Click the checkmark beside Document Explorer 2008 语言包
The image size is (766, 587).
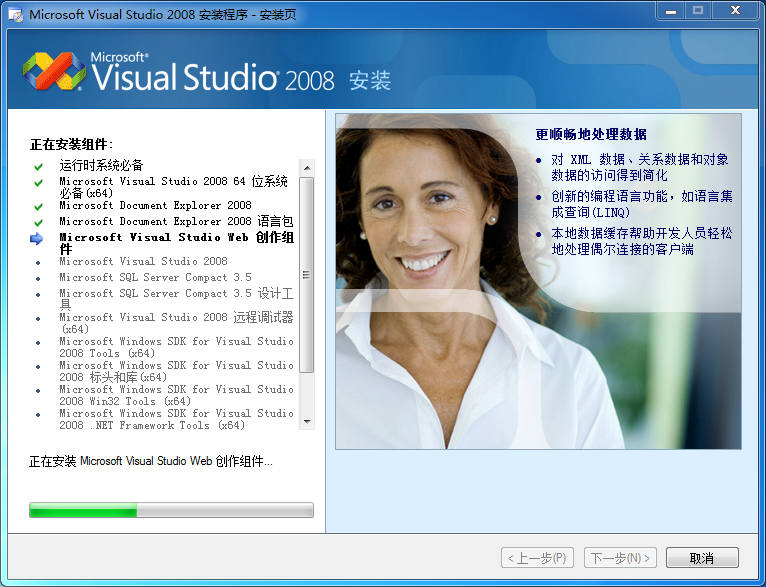pos(39,223)
